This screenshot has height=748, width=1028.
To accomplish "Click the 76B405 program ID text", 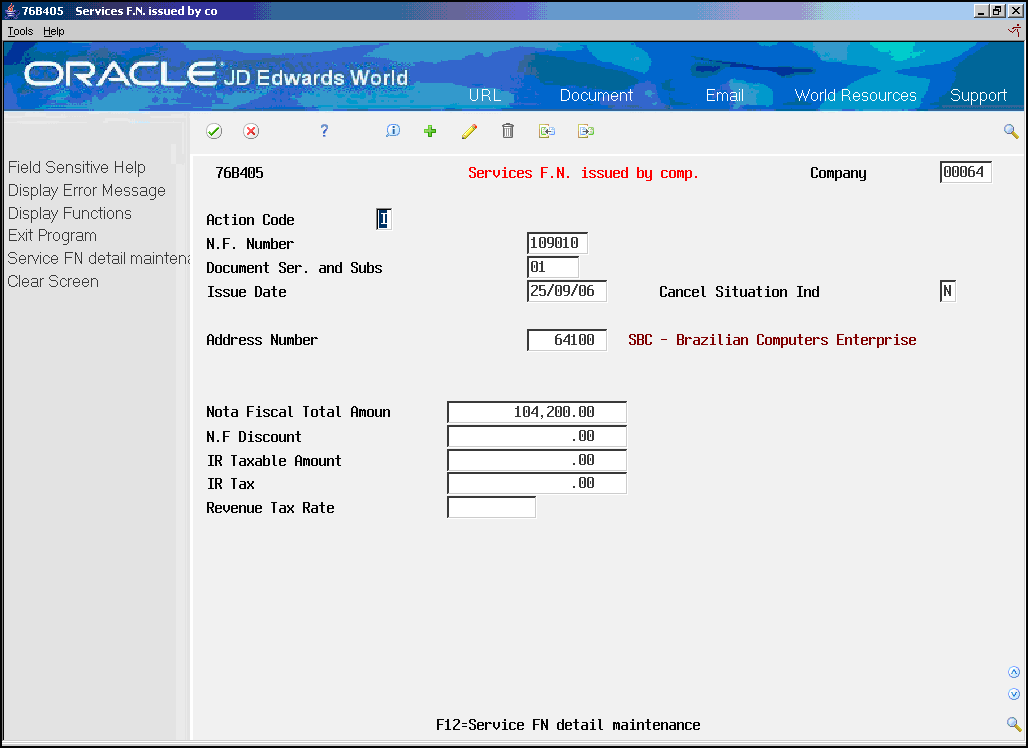I will [x=239, y=173].
